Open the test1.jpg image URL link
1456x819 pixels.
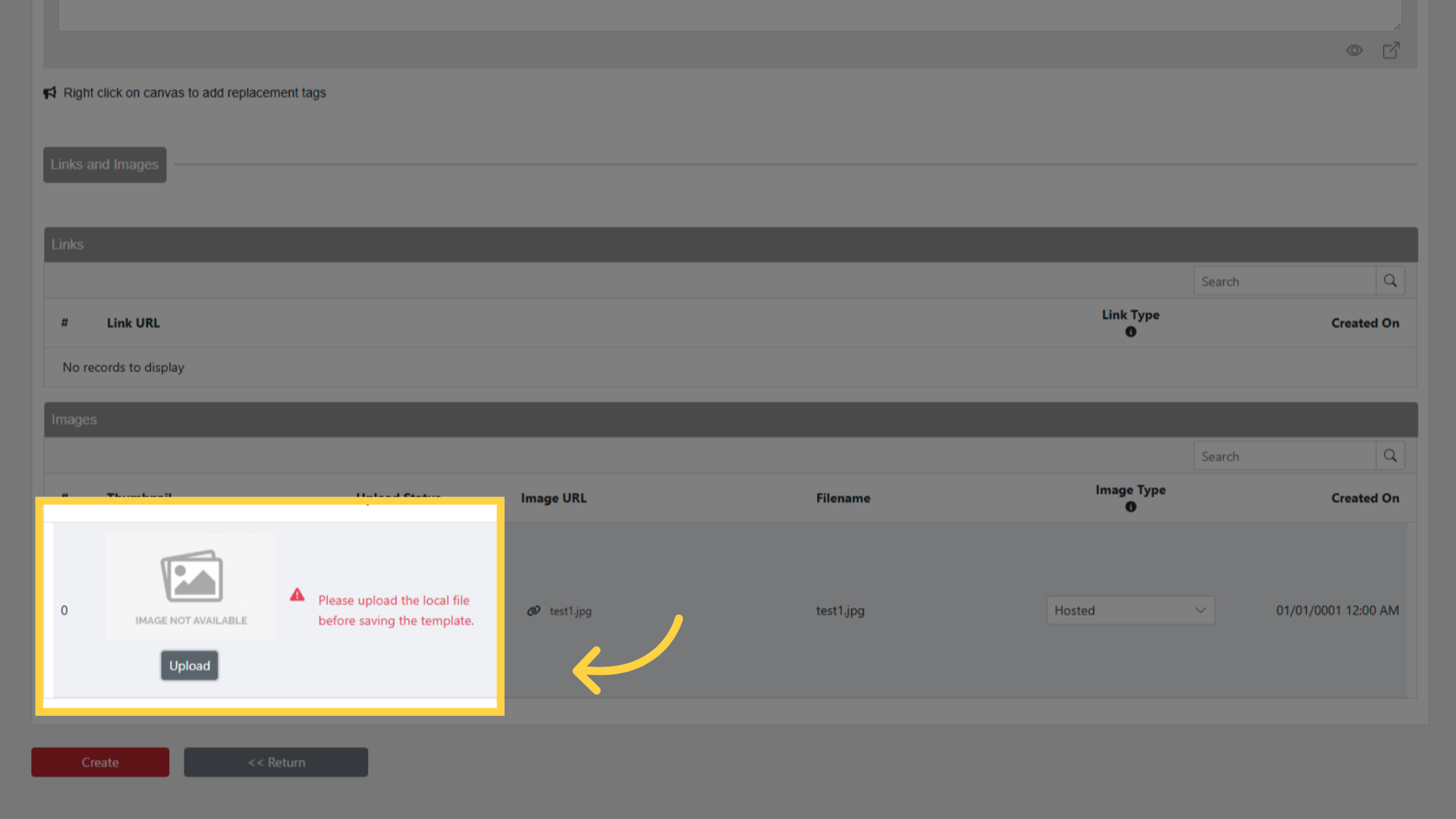tap(571, 611)
